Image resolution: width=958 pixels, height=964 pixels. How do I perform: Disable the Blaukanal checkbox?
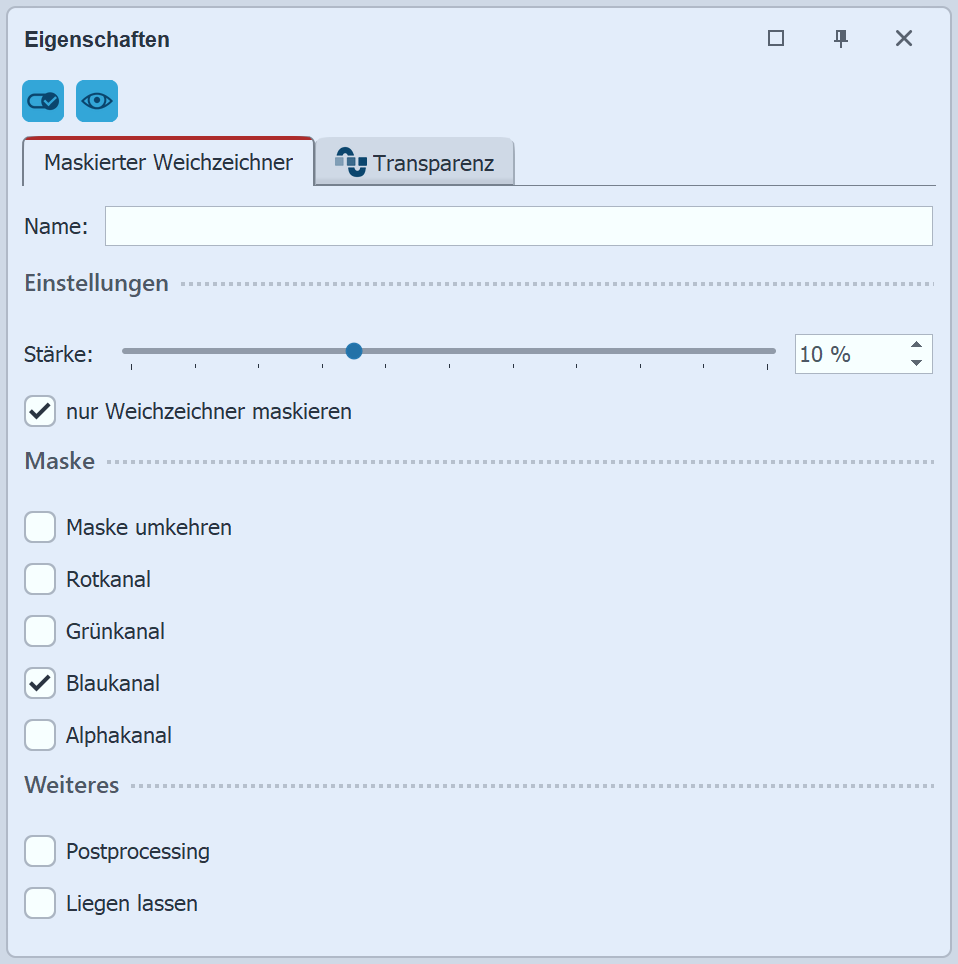click(x=40, y=684)
